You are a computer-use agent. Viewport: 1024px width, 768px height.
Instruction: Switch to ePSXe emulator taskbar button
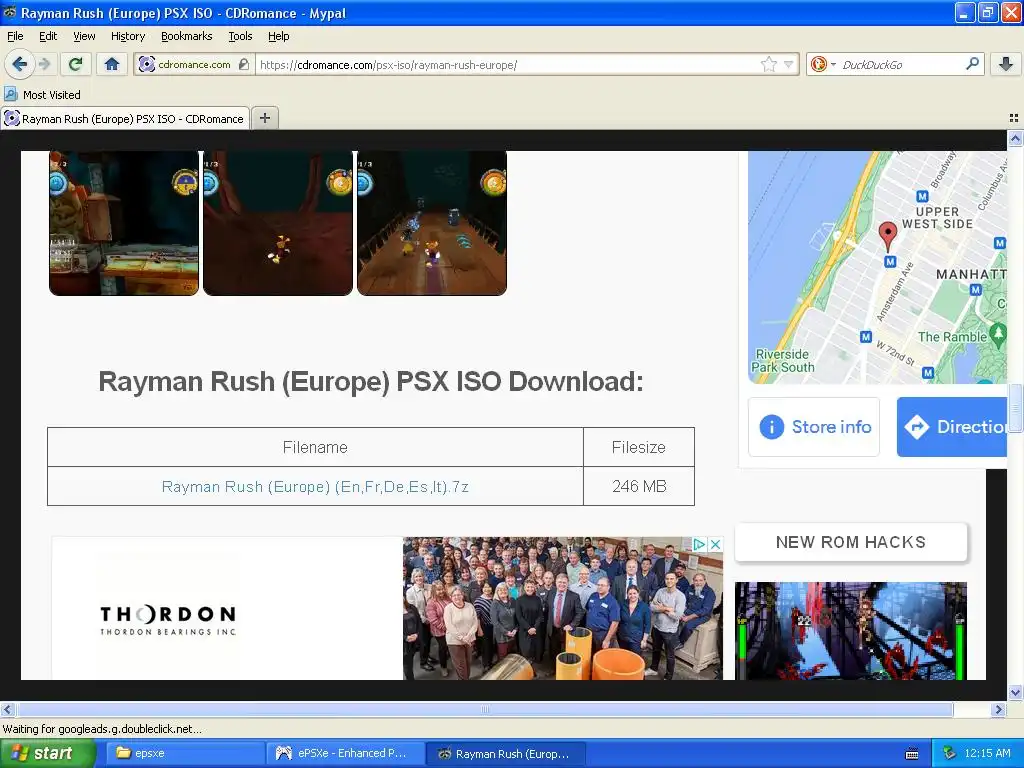346,754
